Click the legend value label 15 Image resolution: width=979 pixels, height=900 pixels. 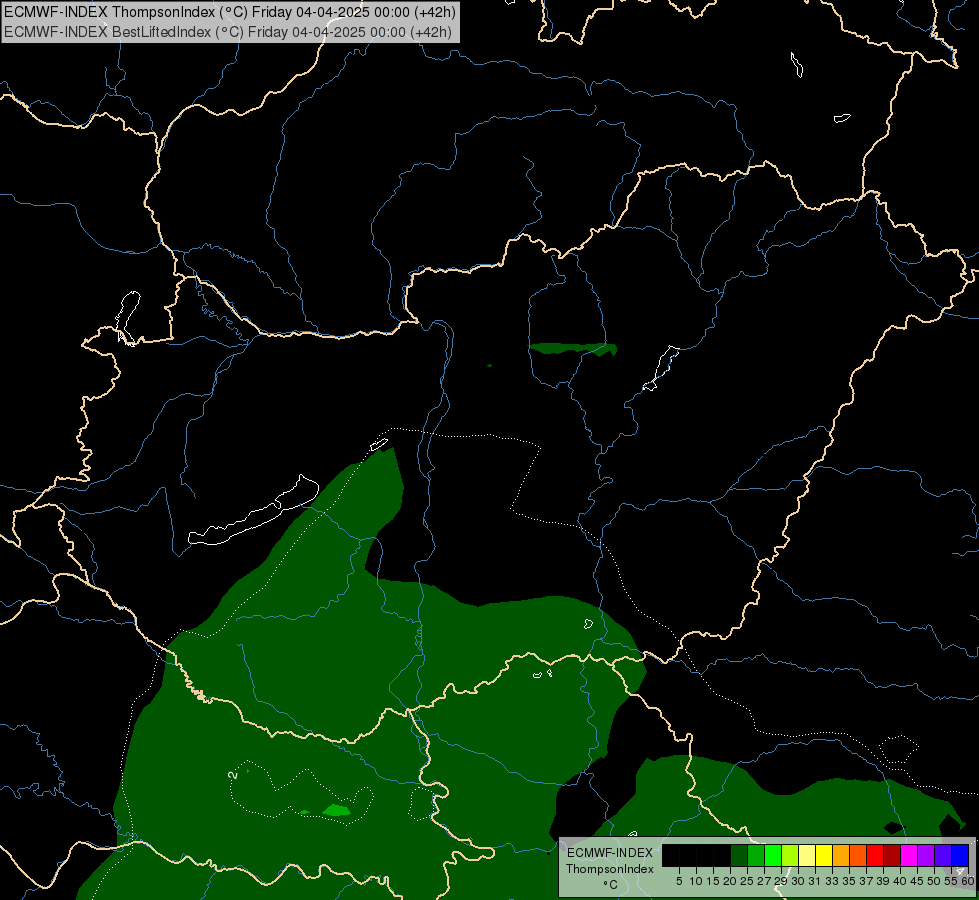(x=713, y=881)
